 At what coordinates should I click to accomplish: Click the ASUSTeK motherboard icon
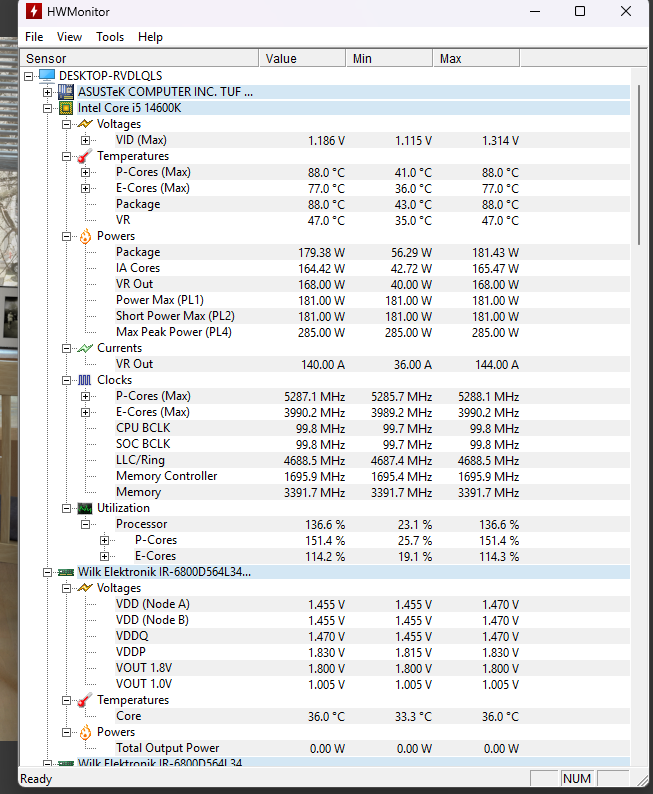66,92
